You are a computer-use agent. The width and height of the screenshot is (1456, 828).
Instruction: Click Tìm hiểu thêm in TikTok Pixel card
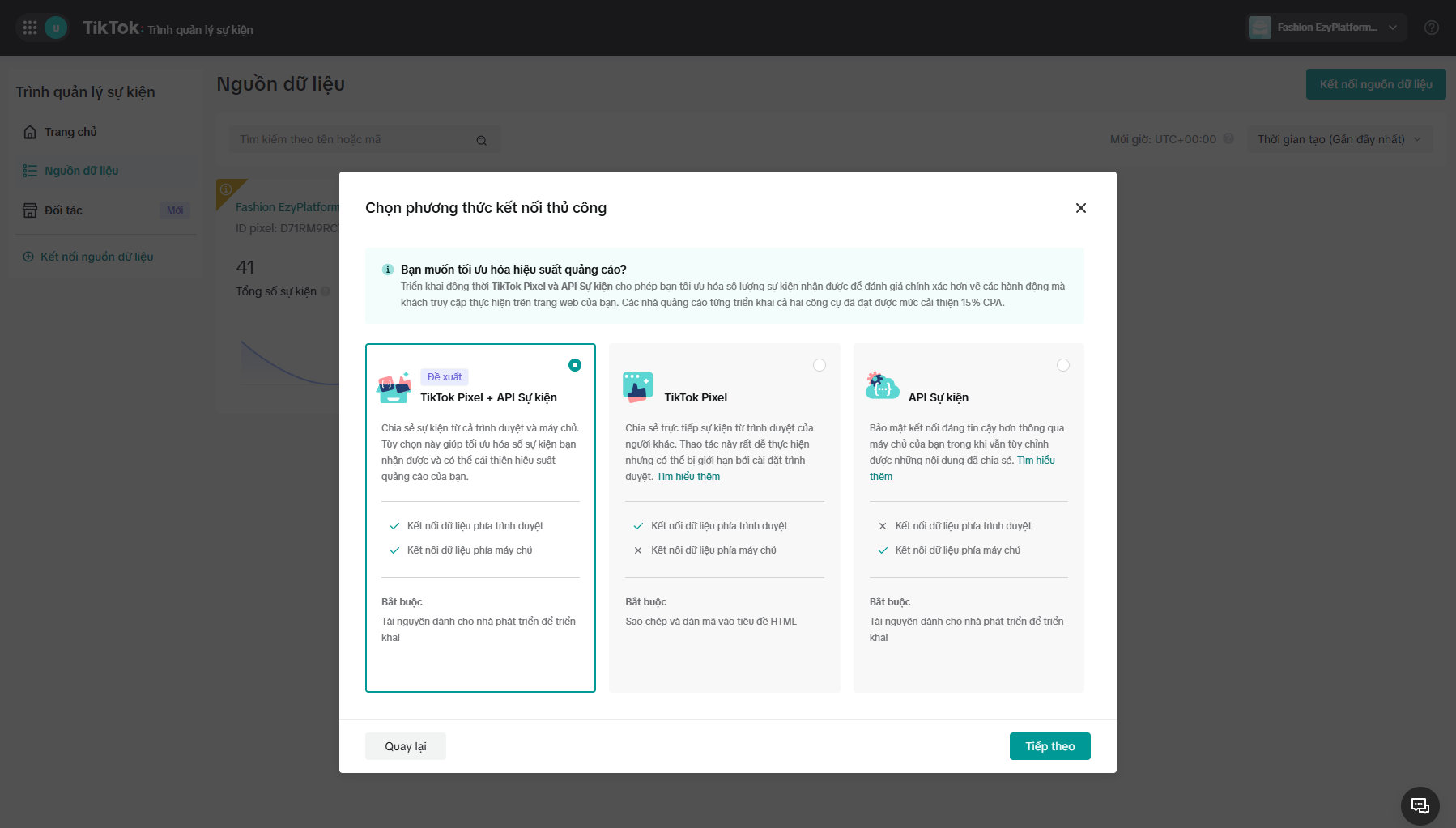(x=688, y=477)
